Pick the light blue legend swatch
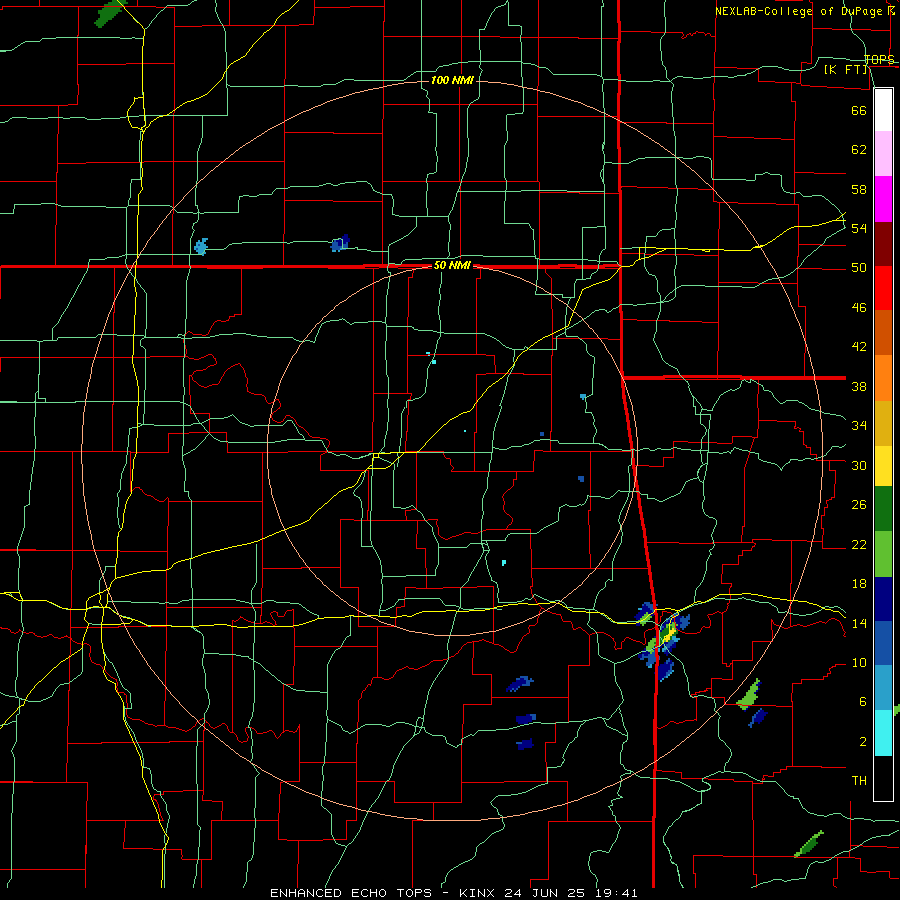Viewport: 900px width, 900px height. click(x=883, y=688)
